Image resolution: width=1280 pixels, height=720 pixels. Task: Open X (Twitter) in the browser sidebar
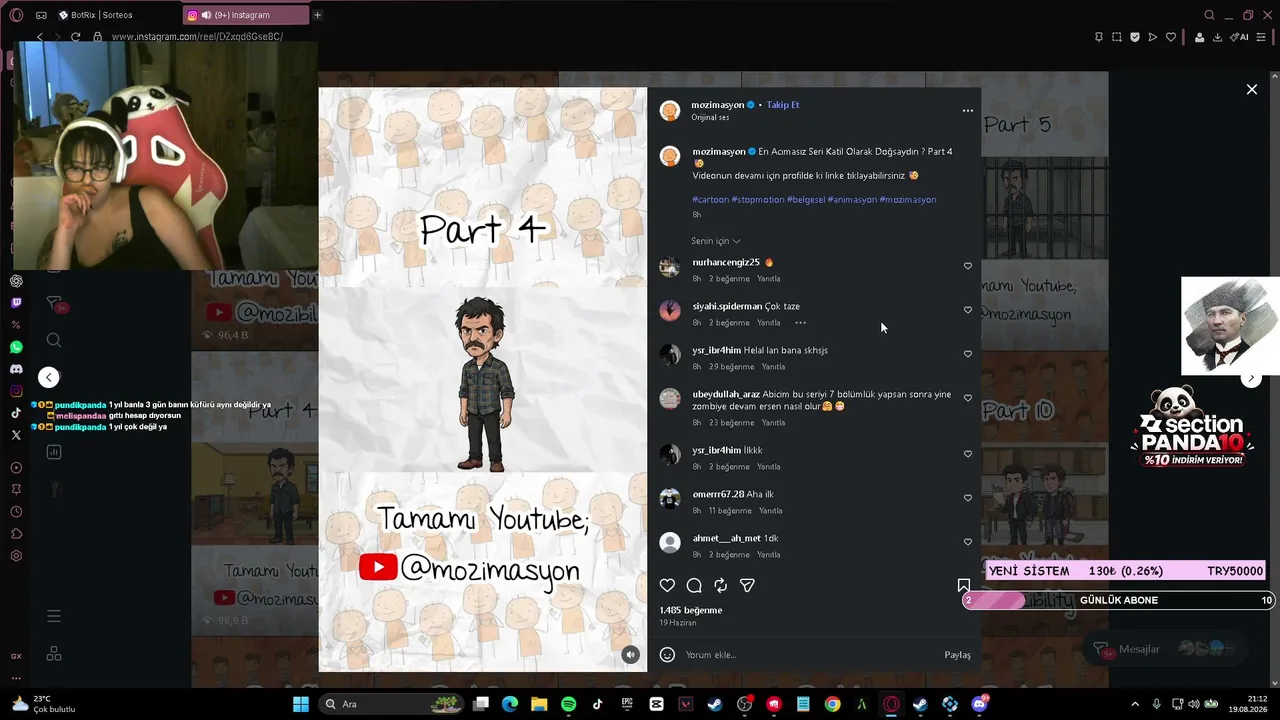(x=16, y=435)
